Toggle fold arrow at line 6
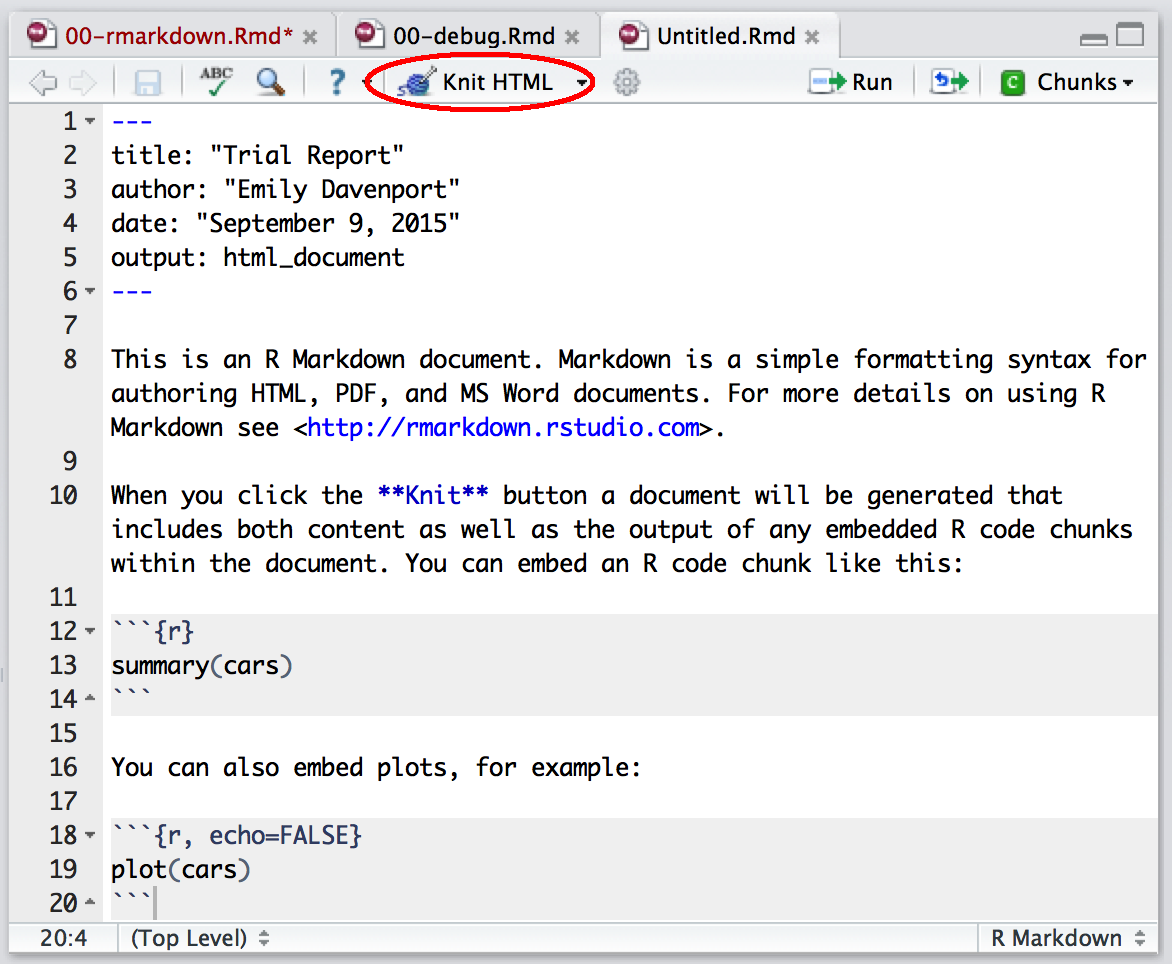Viewport: 1172px width, 964px height. click(x=90, y=291)
